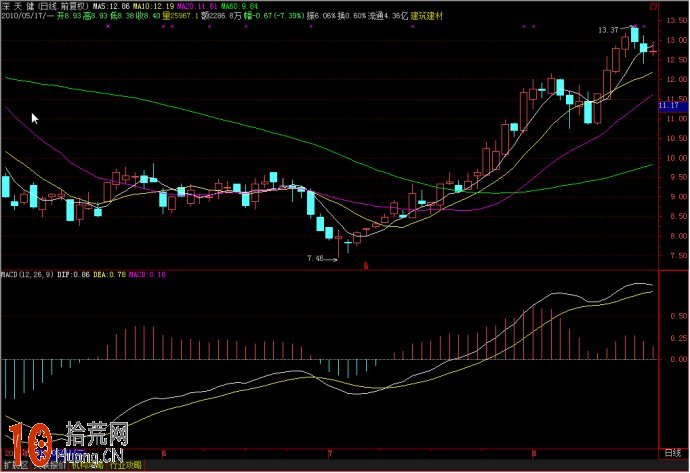Switch to the 关联报价 bottom tab
Image resolution: width=690 pixels, height=473 pixels.
[x=48, y=466]
